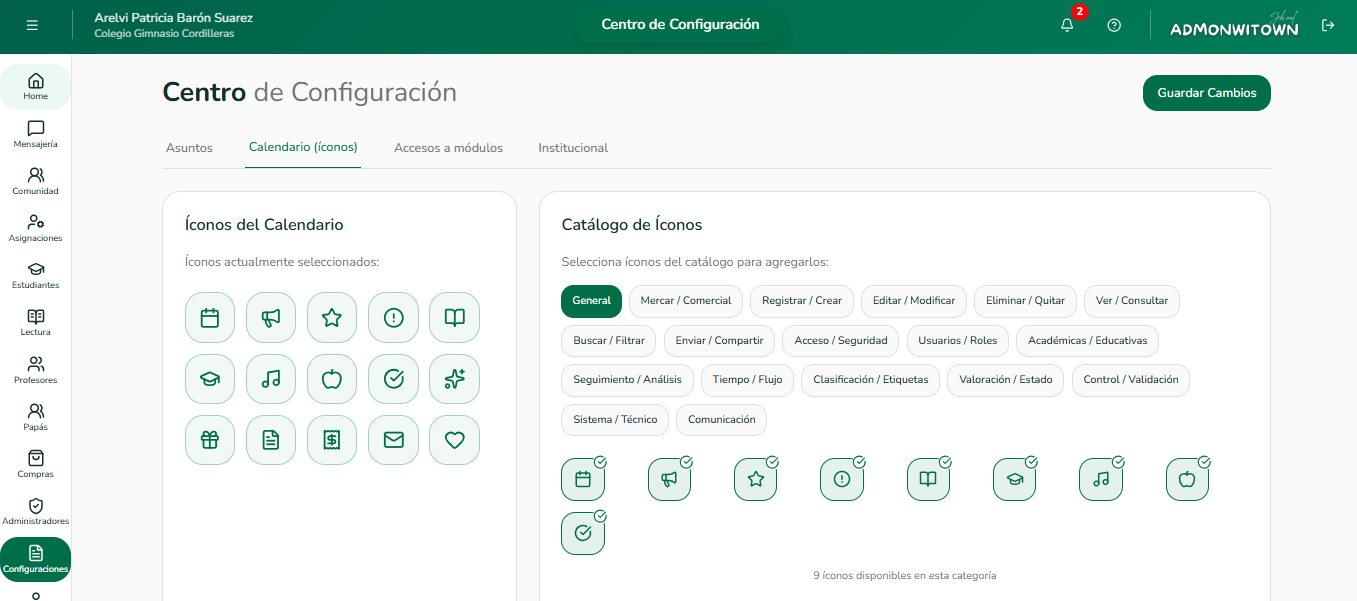Viewport: 1357px width, 601px height.
Task: Click heart icon in Íconos del Calendario
Action: pyautogui.click(x=454, y=440)
